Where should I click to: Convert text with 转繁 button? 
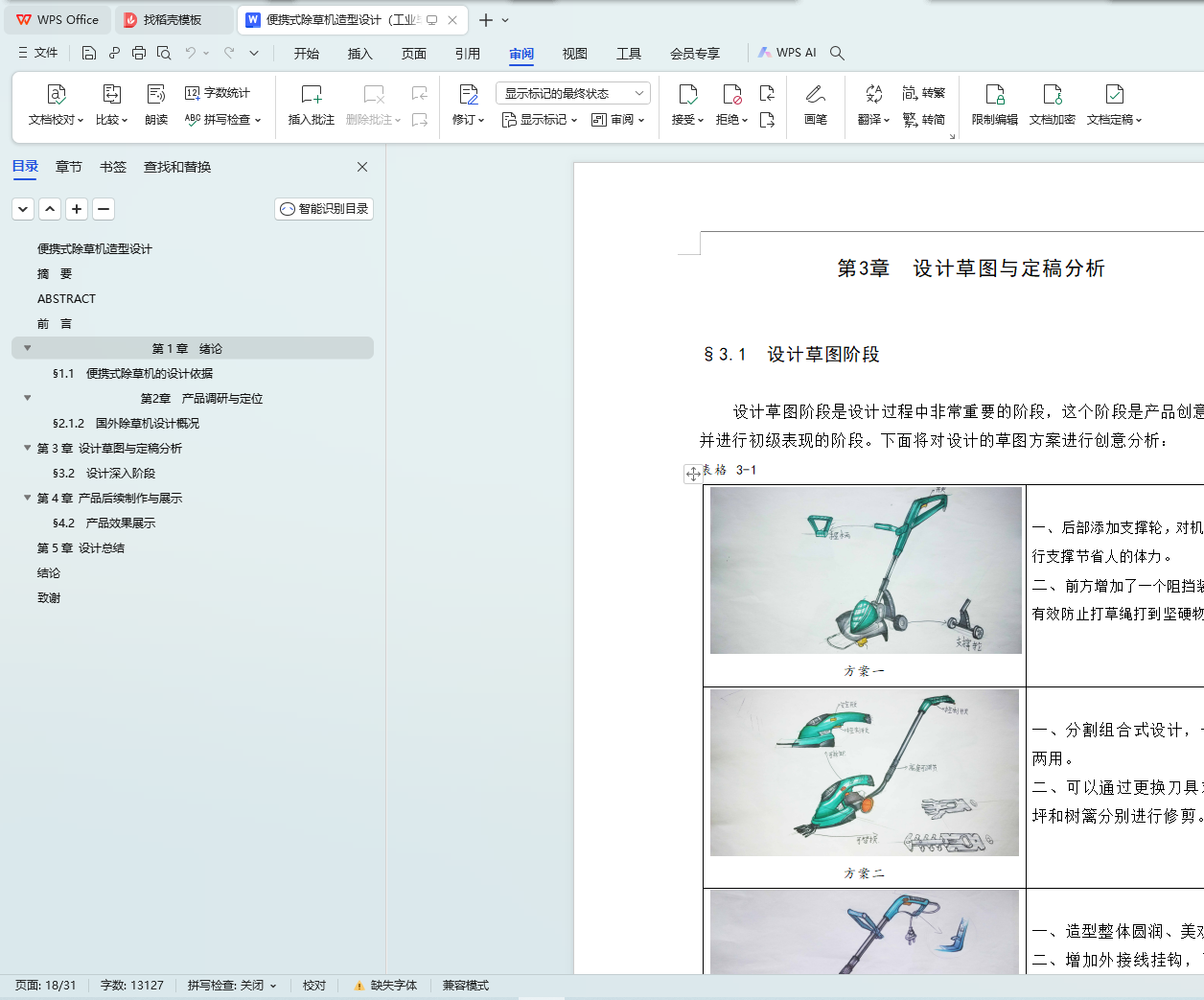(x=924, y=93)
